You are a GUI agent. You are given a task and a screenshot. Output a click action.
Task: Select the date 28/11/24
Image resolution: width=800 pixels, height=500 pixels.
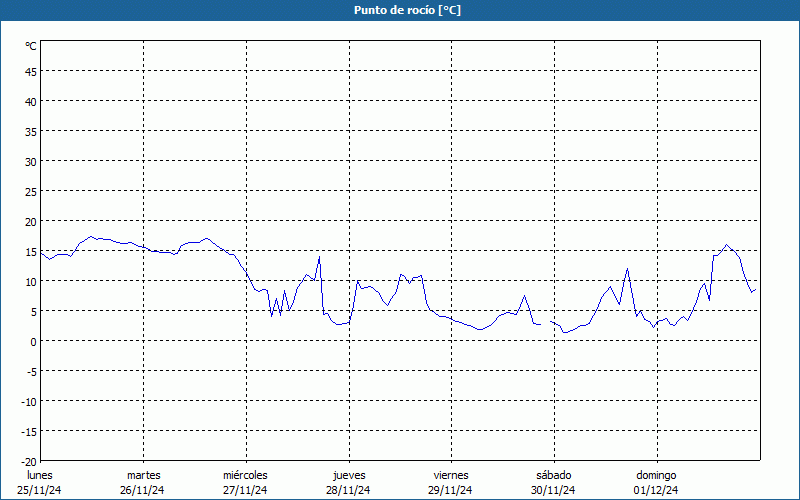pos(348,490)
